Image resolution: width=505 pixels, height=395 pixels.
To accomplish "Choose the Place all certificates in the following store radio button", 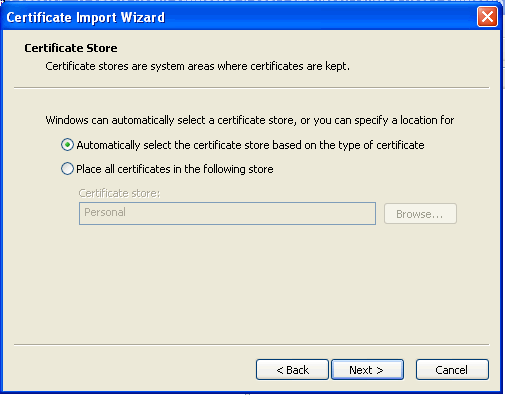I will pyautogui.click(x=67, y=169).
